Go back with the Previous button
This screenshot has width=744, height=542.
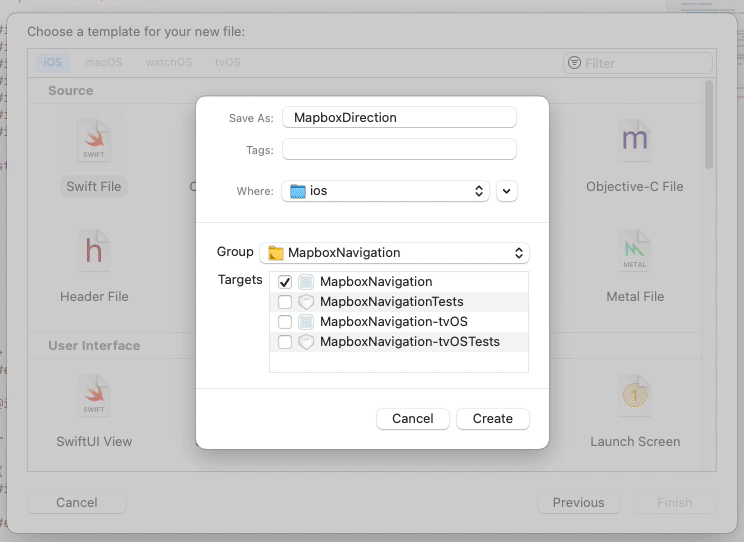pyautogui.click(x=578, y=503)
